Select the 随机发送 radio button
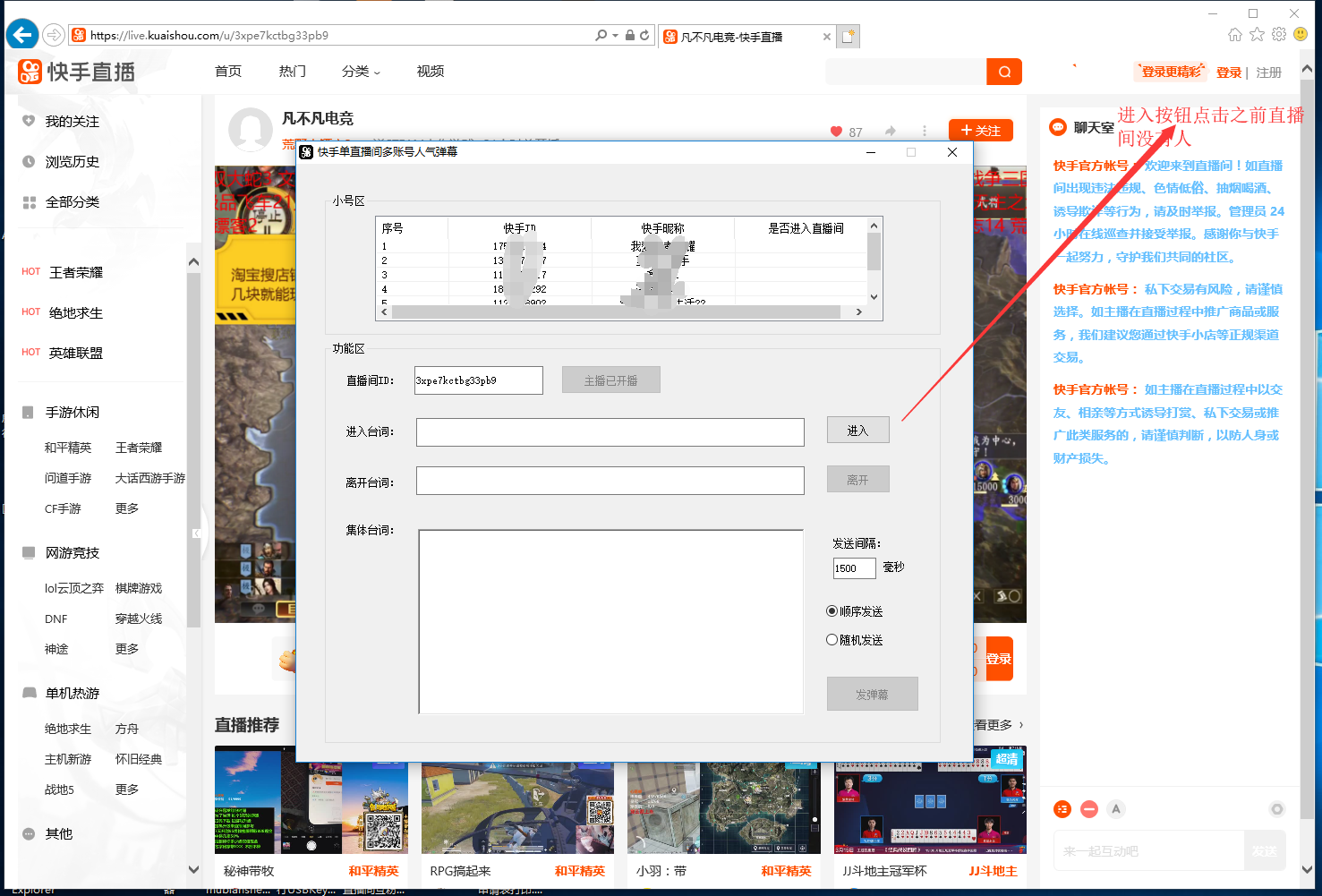 [832, 640]
